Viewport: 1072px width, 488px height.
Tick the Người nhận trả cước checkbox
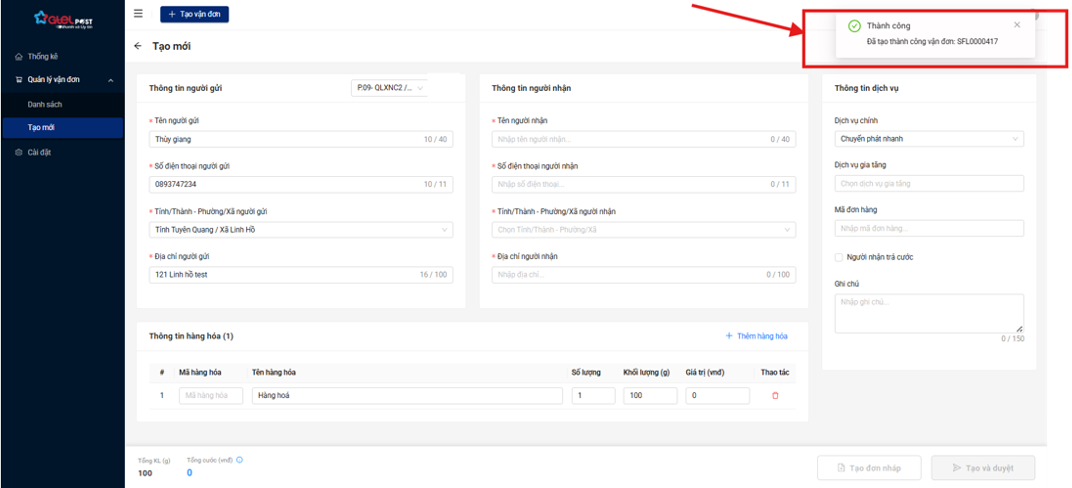click(x=839, y=257)
